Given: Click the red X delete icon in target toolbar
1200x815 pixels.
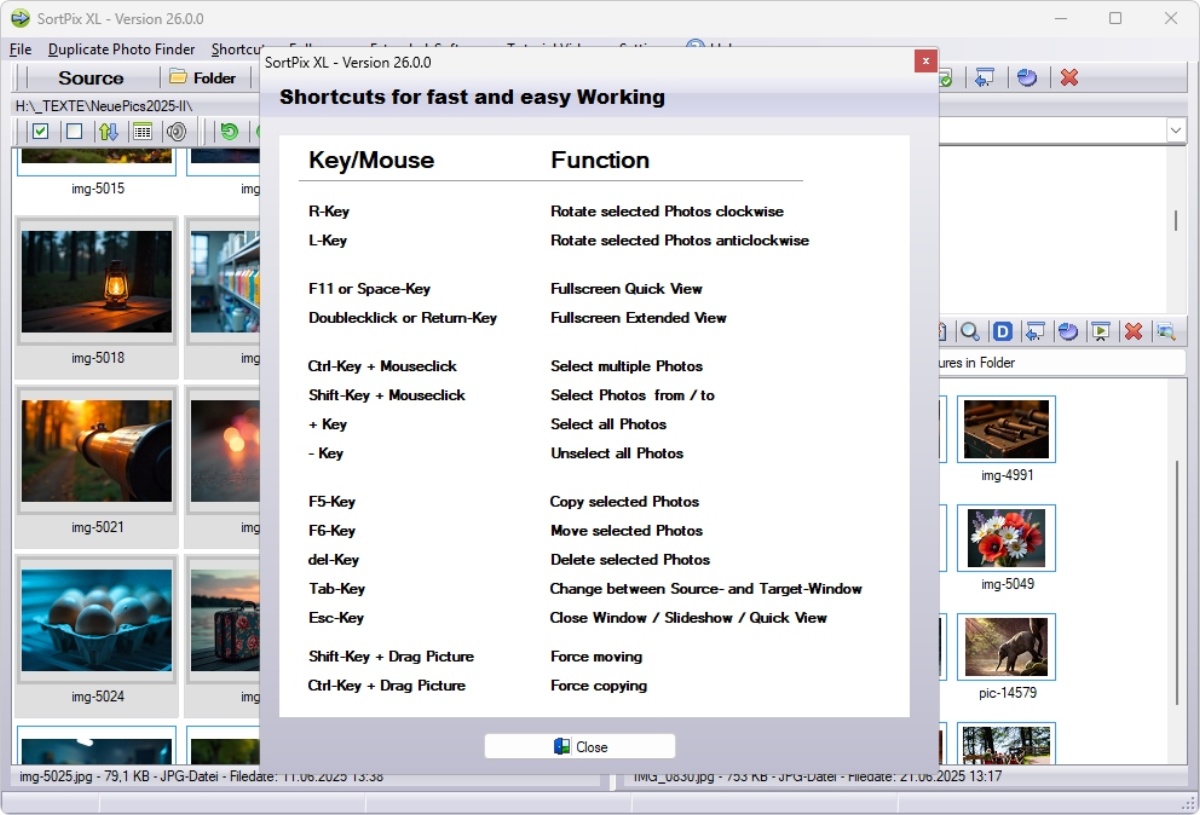Looking at the screenshot, I should tap(1133, 331).
